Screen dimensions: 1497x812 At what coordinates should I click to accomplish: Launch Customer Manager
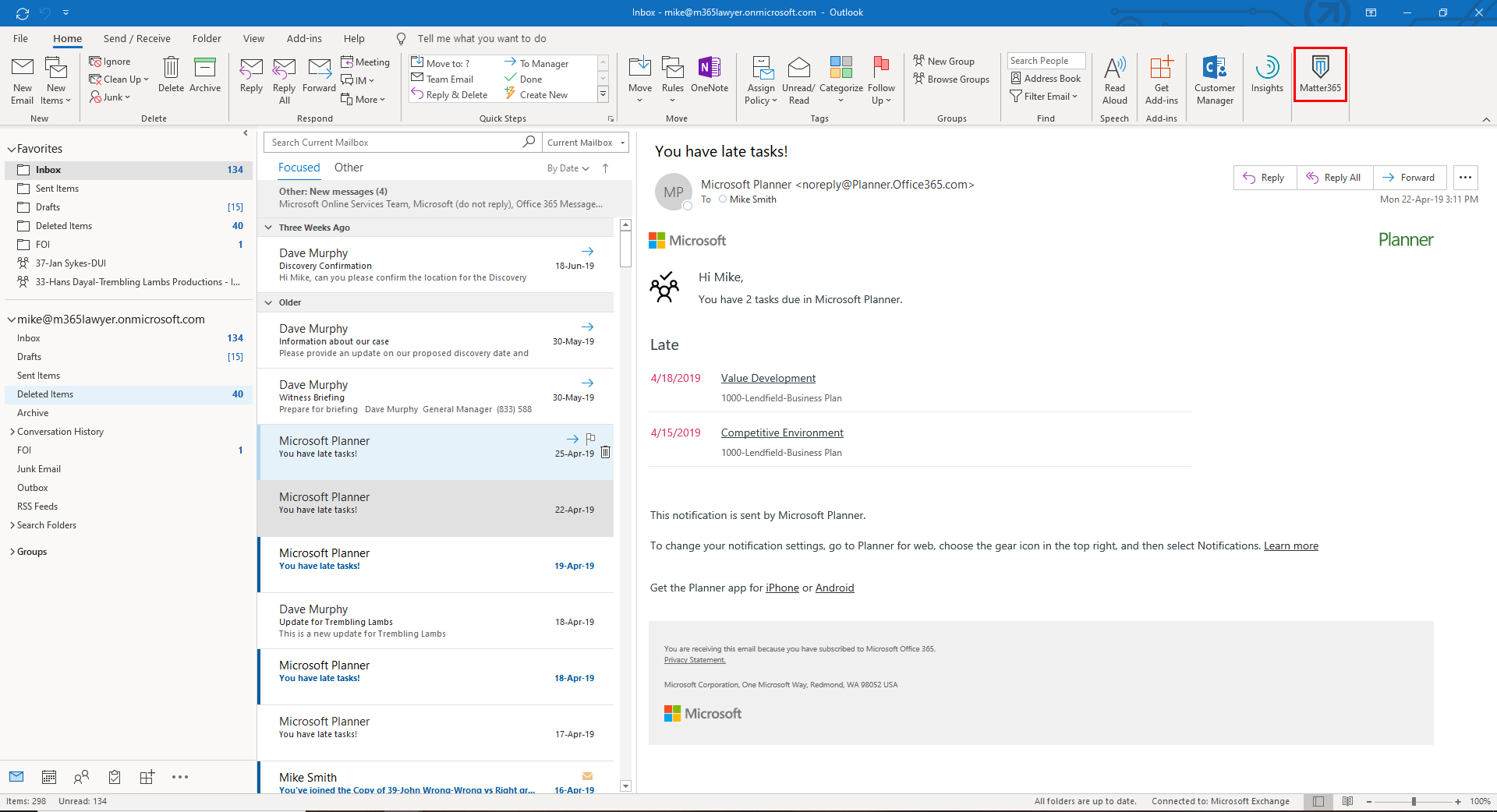coord(1215,79)
